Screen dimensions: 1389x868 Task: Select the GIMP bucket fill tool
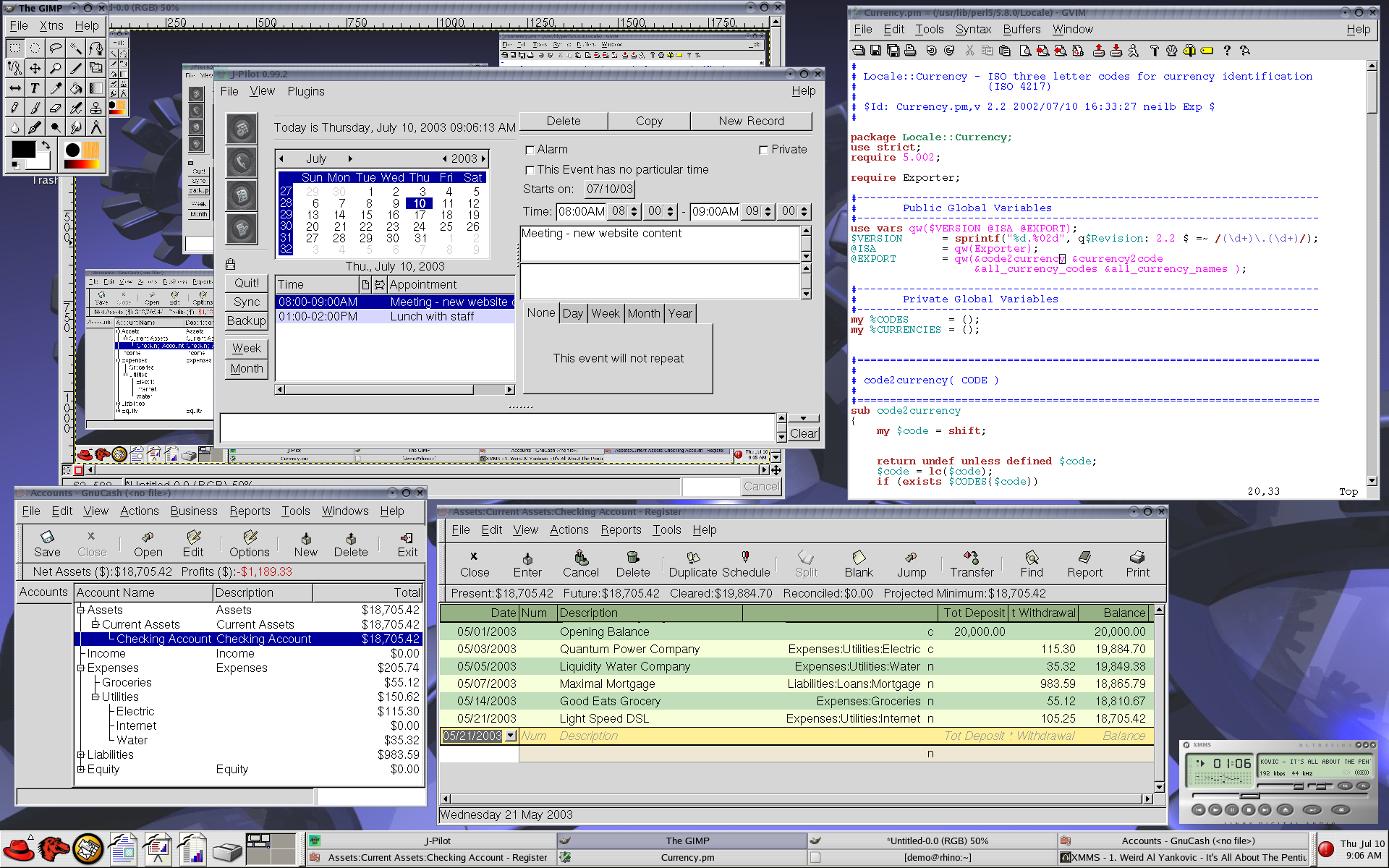75,88
